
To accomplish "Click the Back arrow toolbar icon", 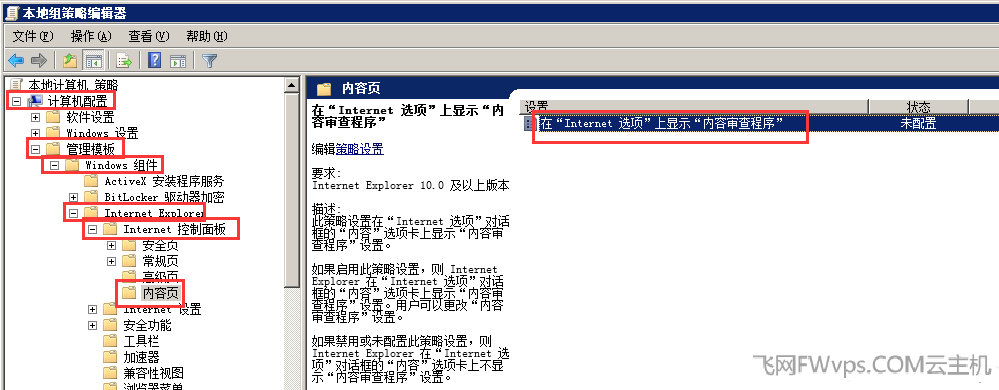I will [16, 61].
